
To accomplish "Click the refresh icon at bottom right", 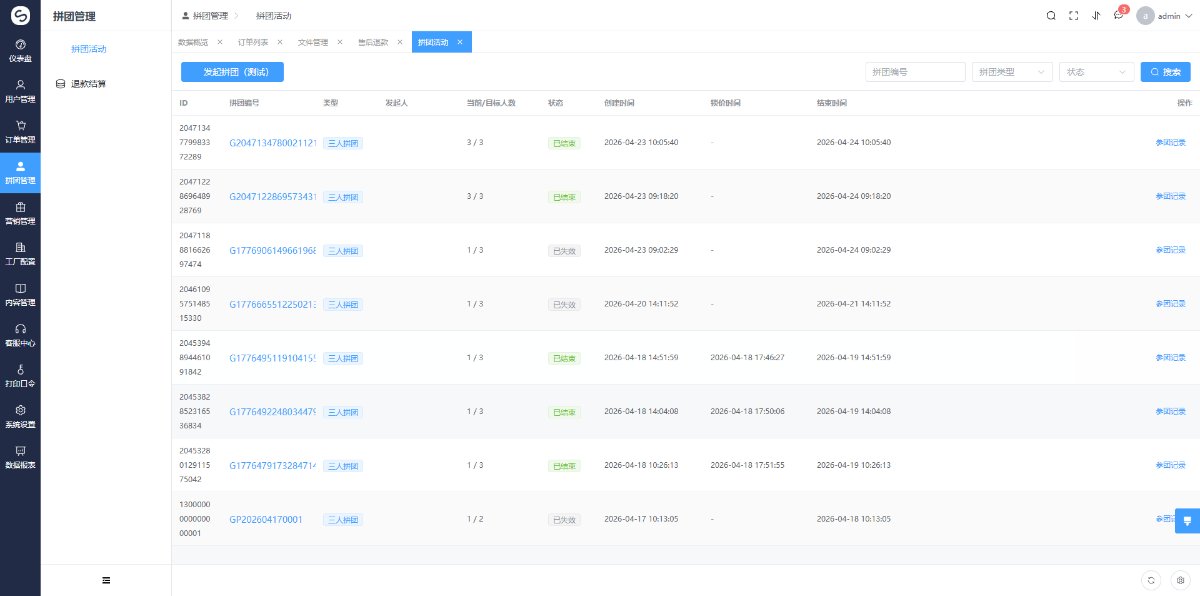I will (x=1152, y=580).
